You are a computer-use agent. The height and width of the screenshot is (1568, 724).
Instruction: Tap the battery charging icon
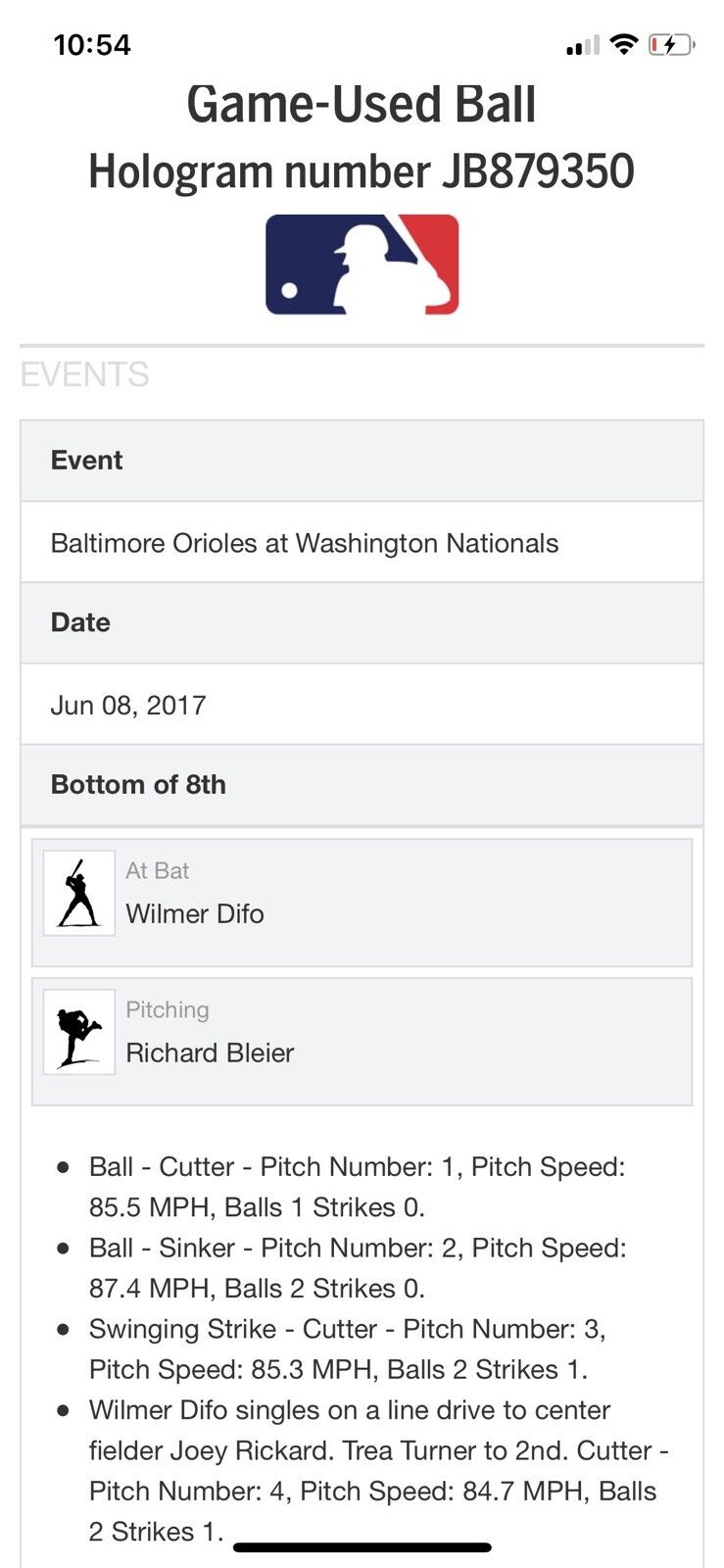pyautogui.click(x=671, y=44)
